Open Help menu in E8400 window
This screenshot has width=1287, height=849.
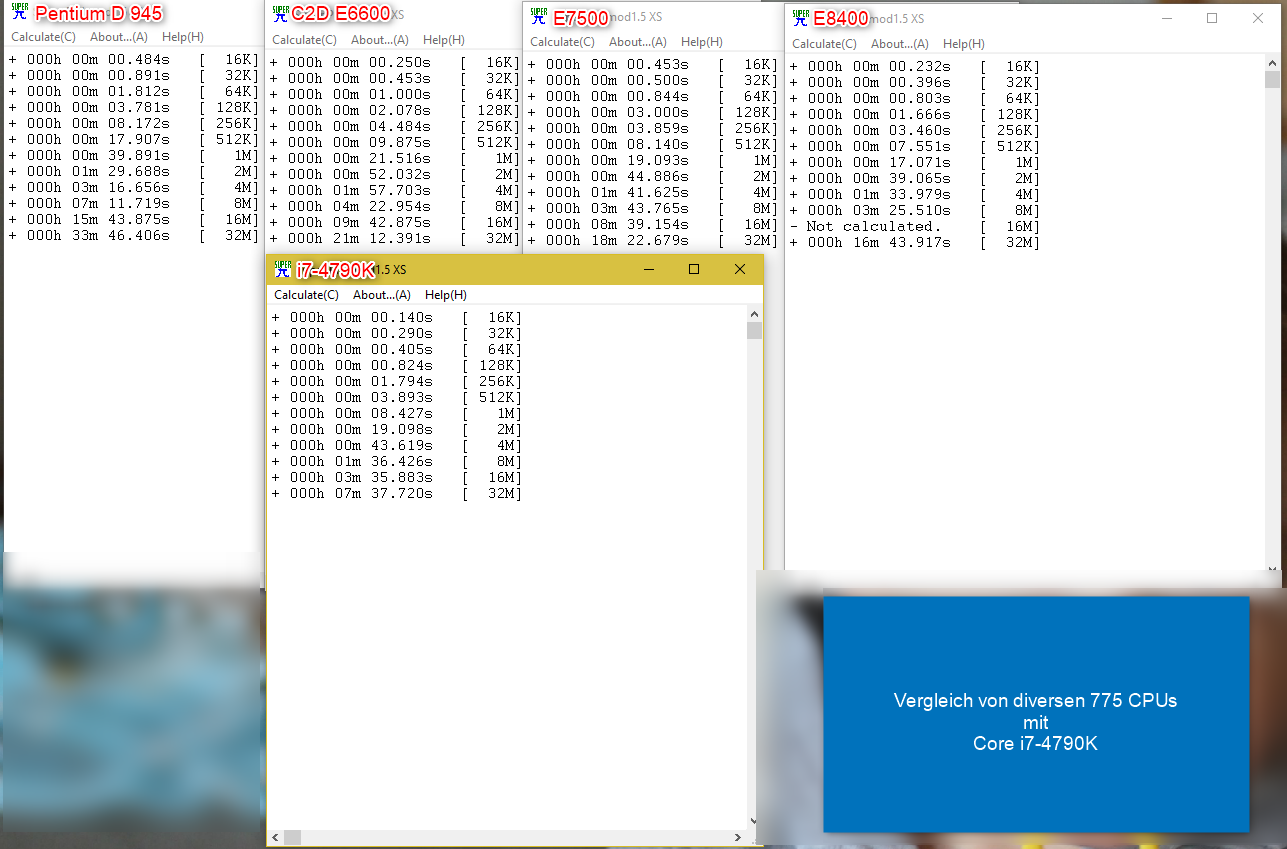tap(964, 44)
